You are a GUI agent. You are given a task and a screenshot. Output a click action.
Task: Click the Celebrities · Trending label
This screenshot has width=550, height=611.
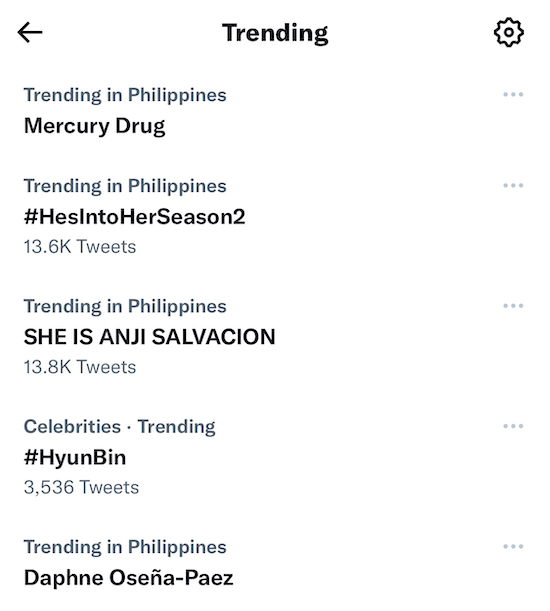(x=119, y=427)
